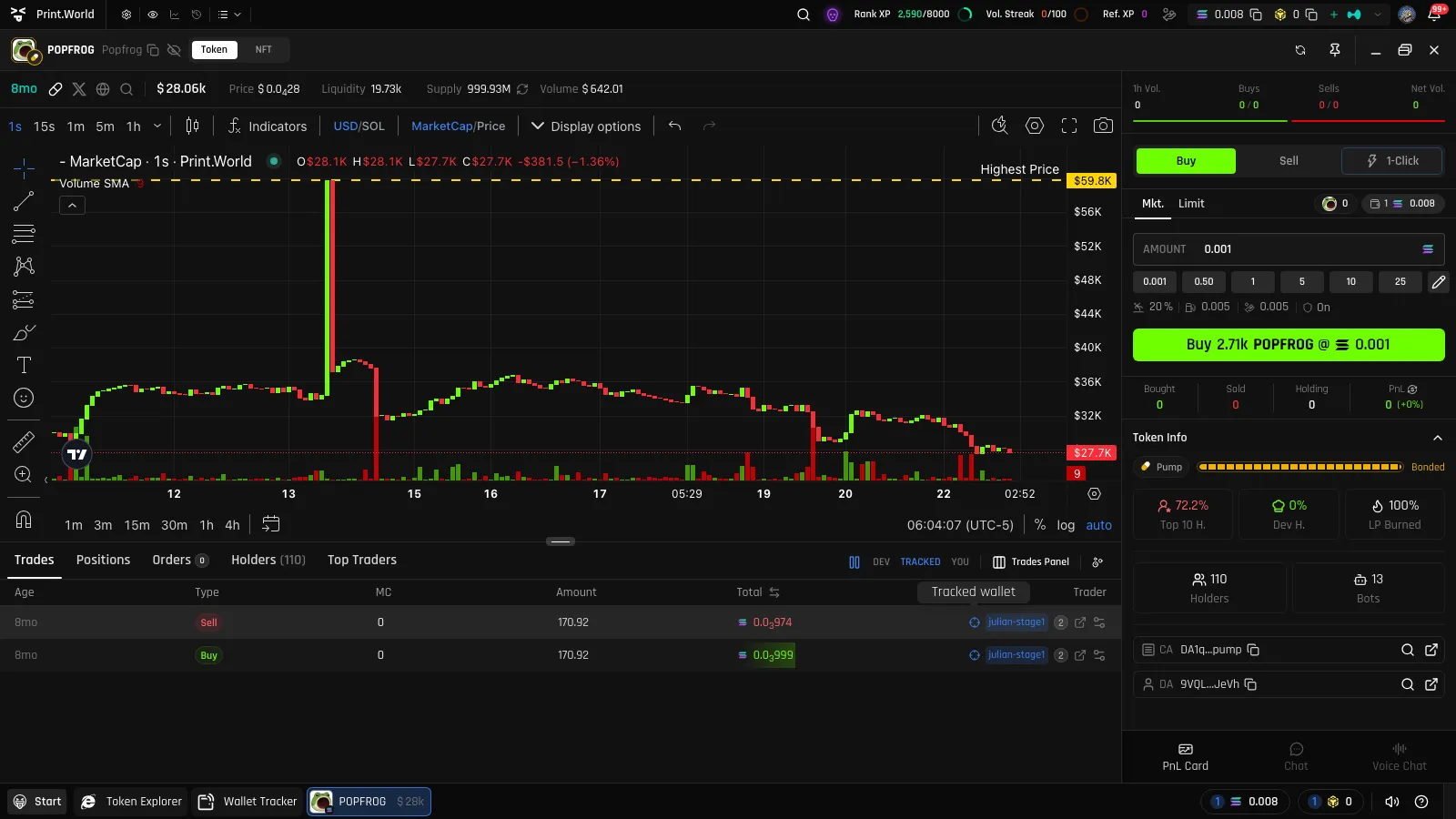The width and height of the screenshot is (1456, 819).
Task: Open the list layout dropdown in top bar
Action: [229, 15]
